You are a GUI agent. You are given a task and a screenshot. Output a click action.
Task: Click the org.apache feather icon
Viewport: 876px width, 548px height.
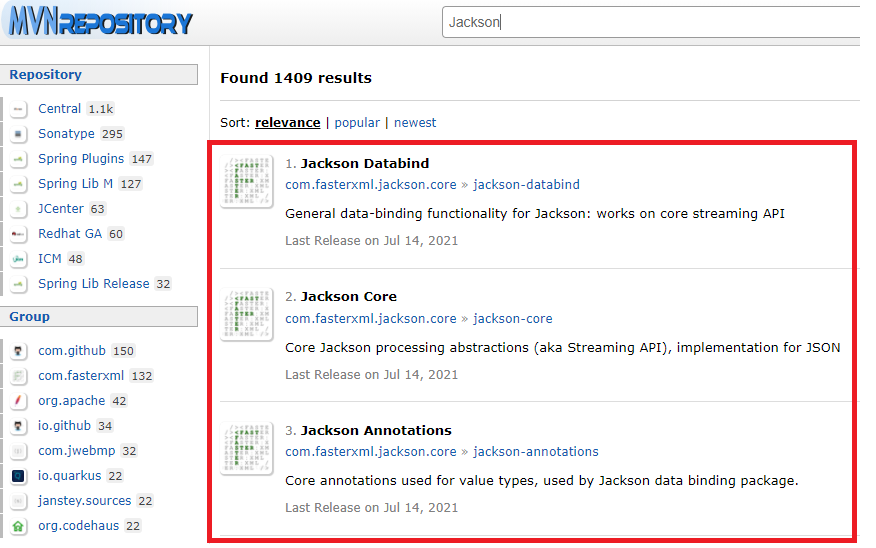[x=18, y=401]
